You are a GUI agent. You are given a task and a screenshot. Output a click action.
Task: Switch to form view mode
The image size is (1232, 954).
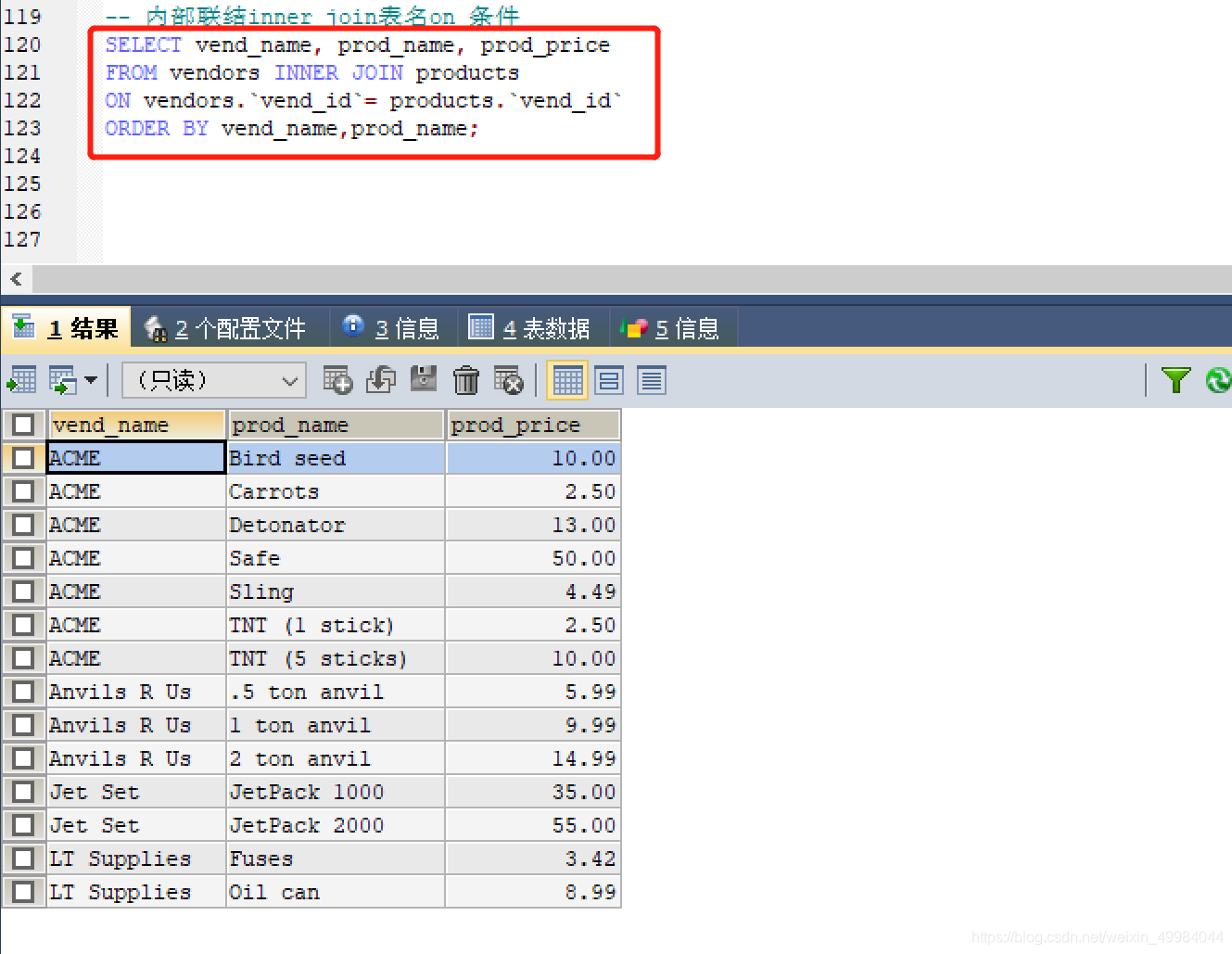pyautogui.click(x=609, y=380)
